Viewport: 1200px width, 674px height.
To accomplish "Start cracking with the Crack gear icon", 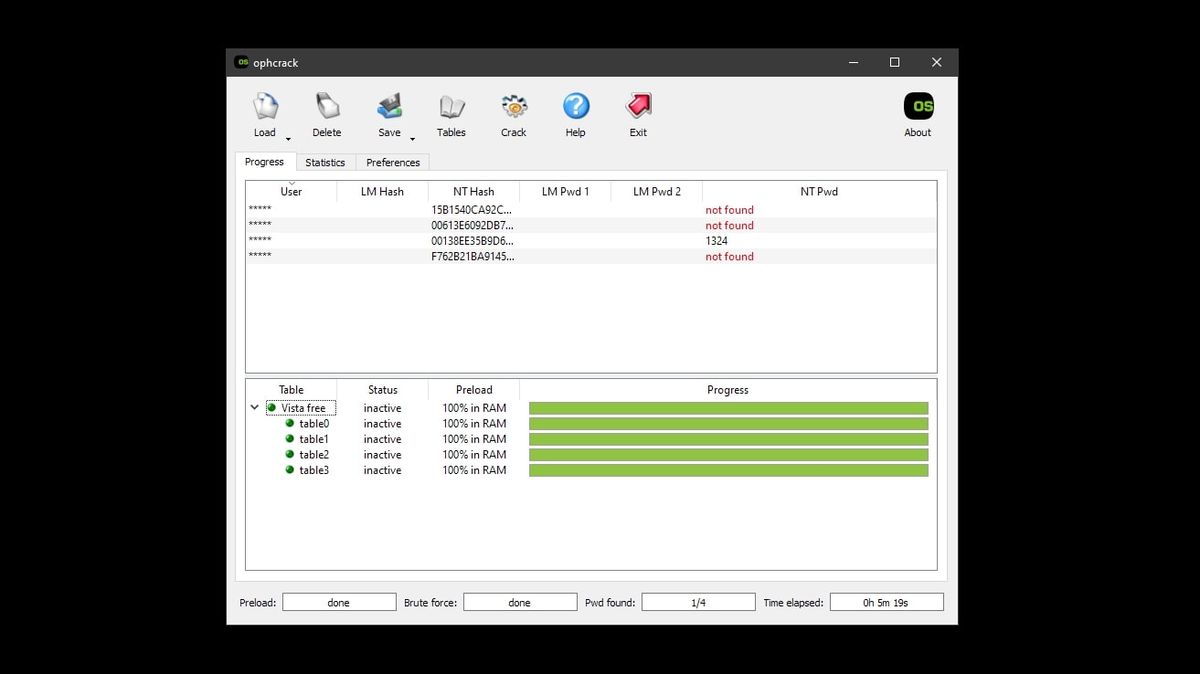I will (513, 106).
